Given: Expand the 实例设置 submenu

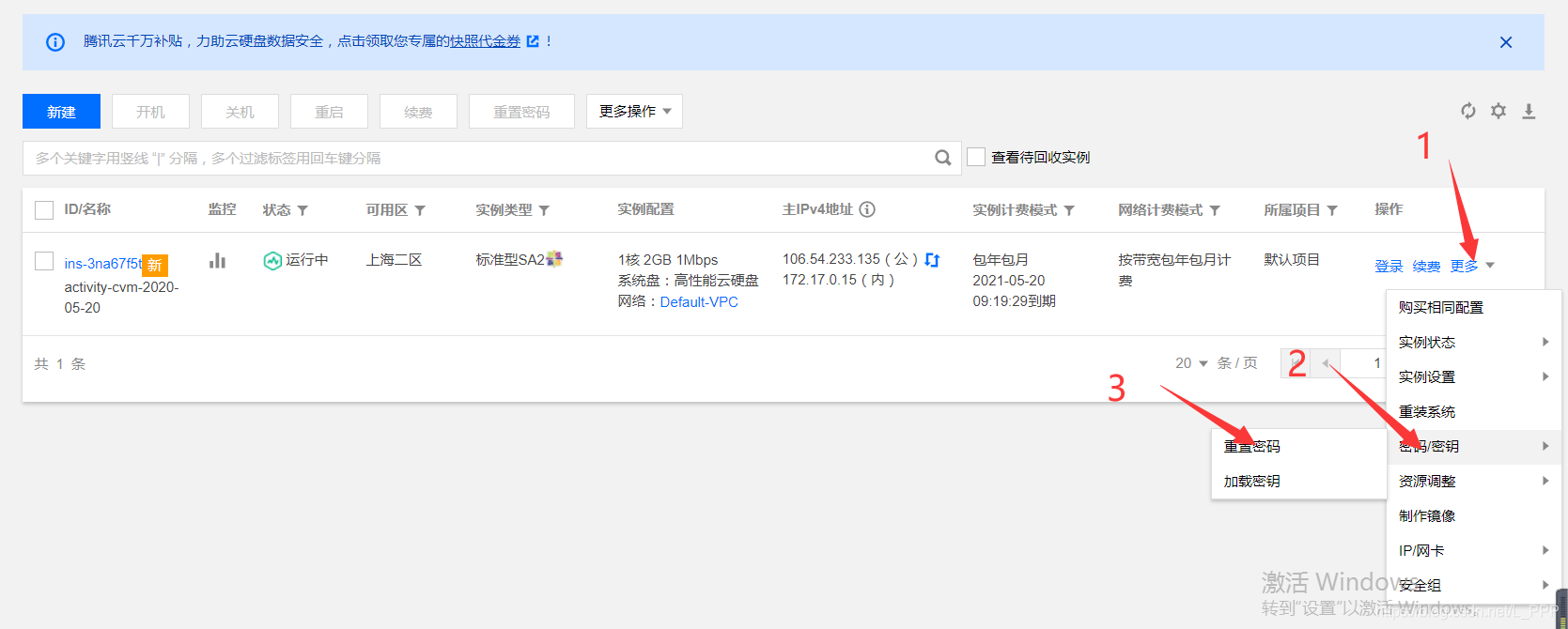Looking at the screenshot, I should [x=1473, y=376].
